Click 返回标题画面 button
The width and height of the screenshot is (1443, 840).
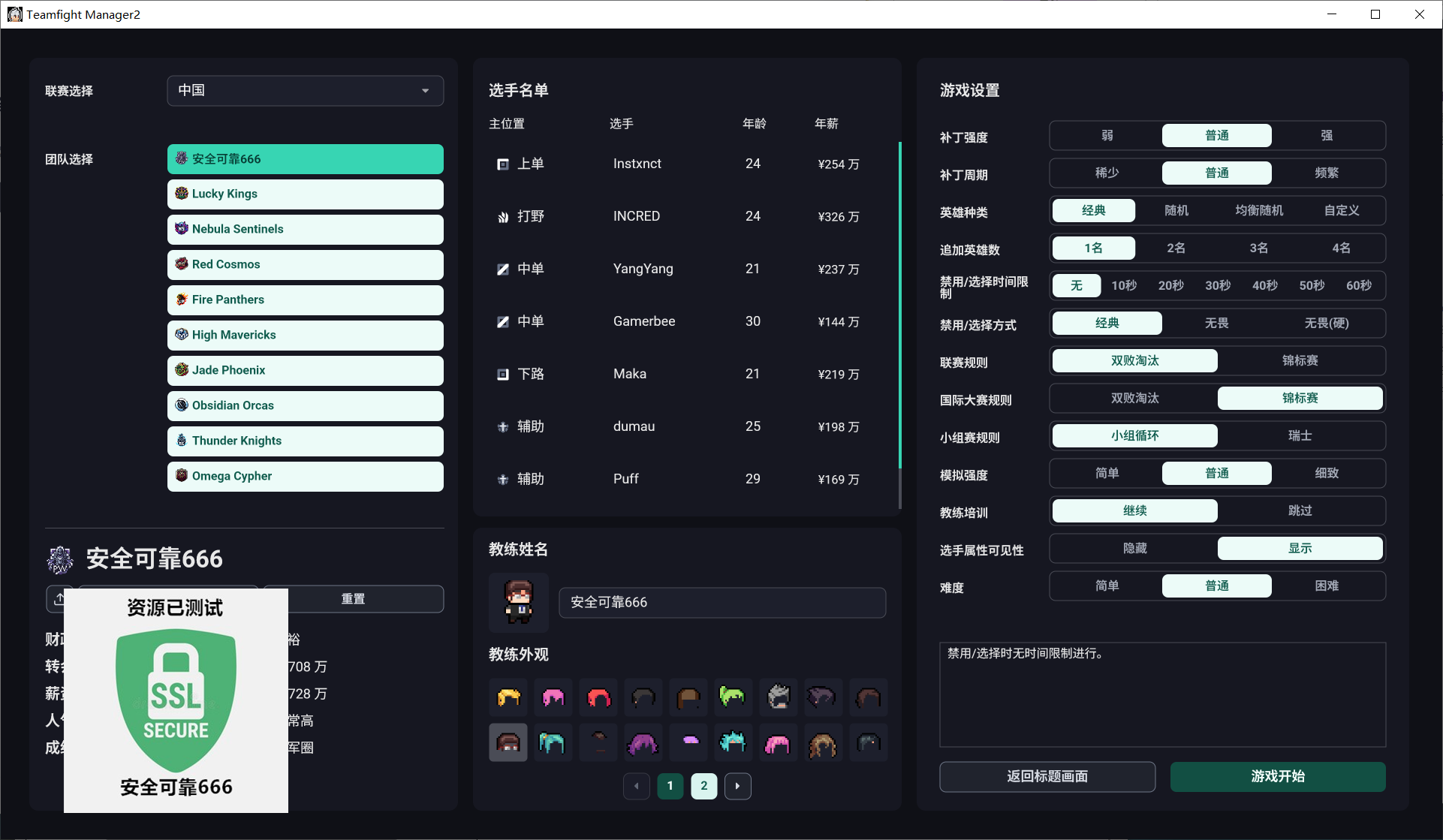pos(1047,777)
